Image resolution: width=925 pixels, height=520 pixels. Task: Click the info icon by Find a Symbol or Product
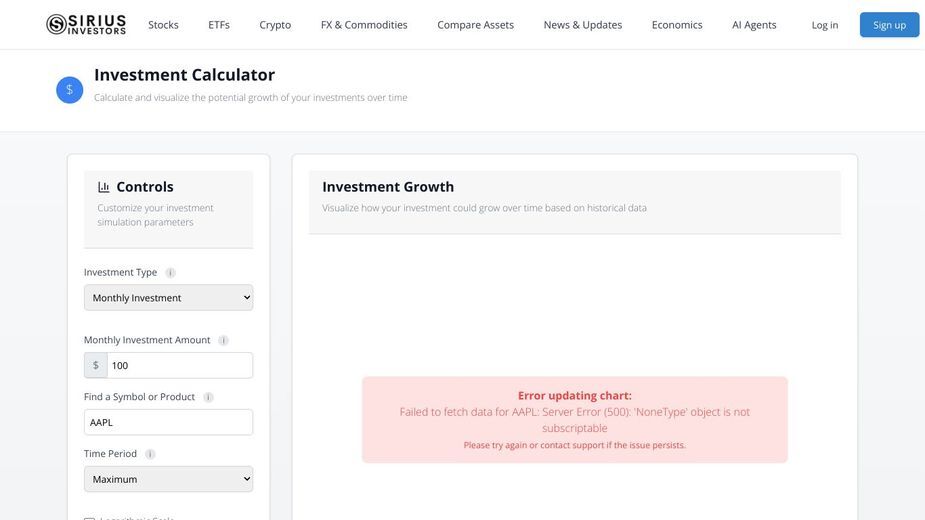[x=208, y=397]
